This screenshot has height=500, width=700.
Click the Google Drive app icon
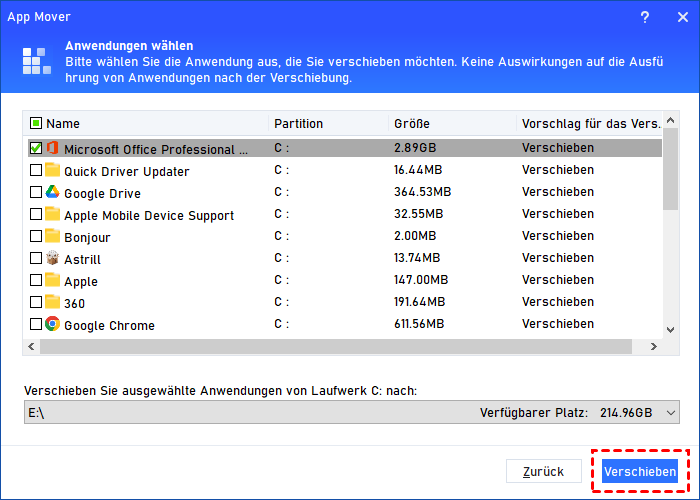click(x=53, y=193)
